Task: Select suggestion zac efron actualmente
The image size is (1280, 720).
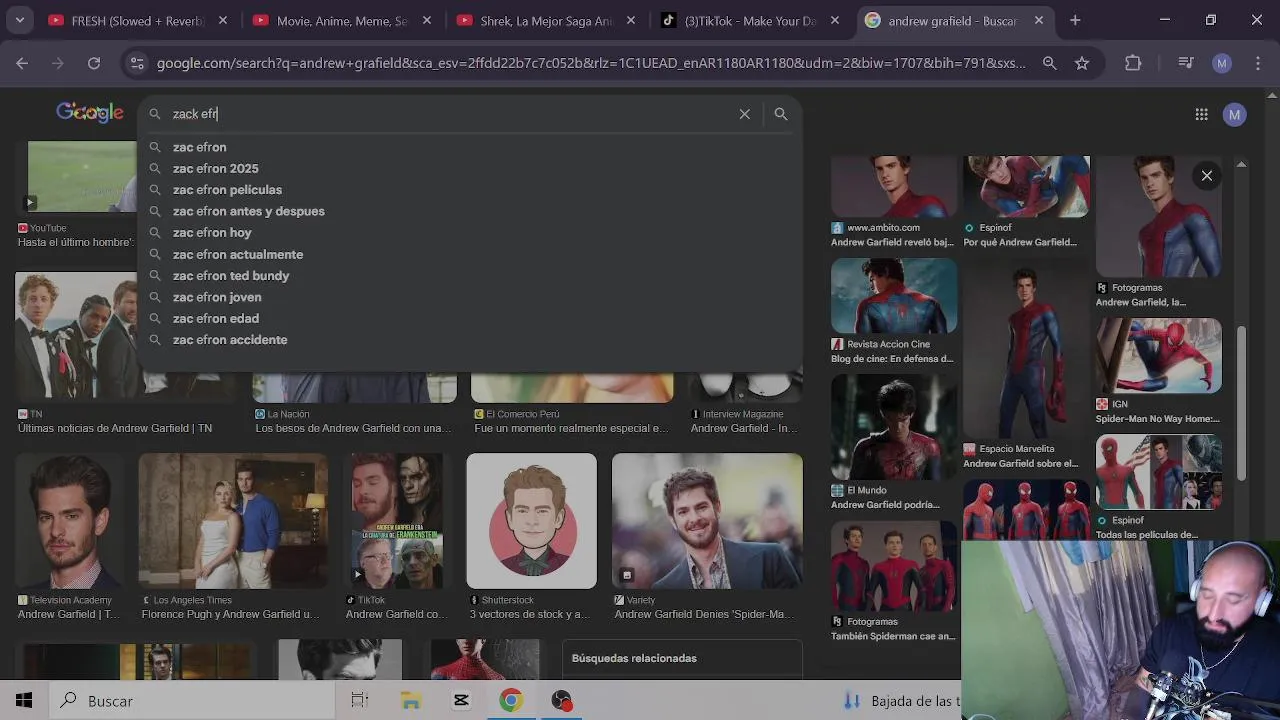Action: (469, 254)
